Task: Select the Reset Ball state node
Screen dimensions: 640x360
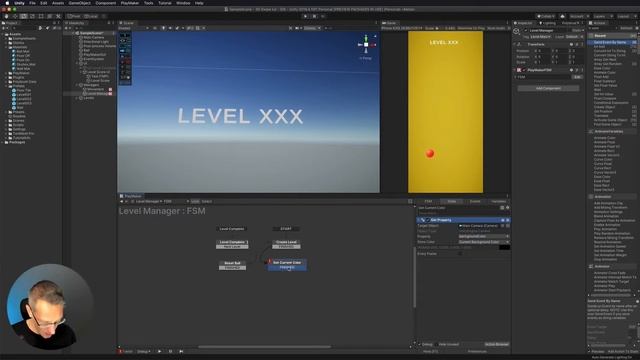Action: pyautogui.click(x=232, y=265)
